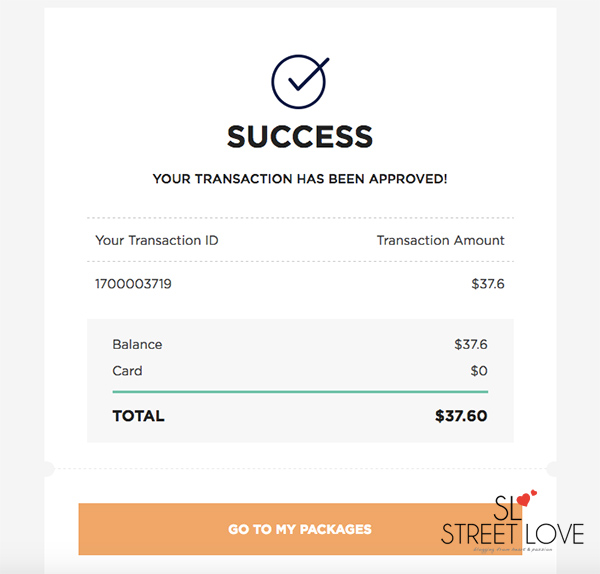Click the Street Love watermark logo
This screenshot has width=600, height=574.
(512, 522)
